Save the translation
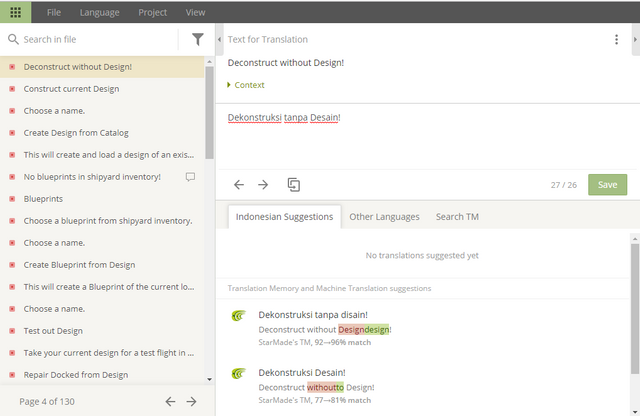Image resolution: width=640 pixels, height=416 pixels. (x=607, y=185)
